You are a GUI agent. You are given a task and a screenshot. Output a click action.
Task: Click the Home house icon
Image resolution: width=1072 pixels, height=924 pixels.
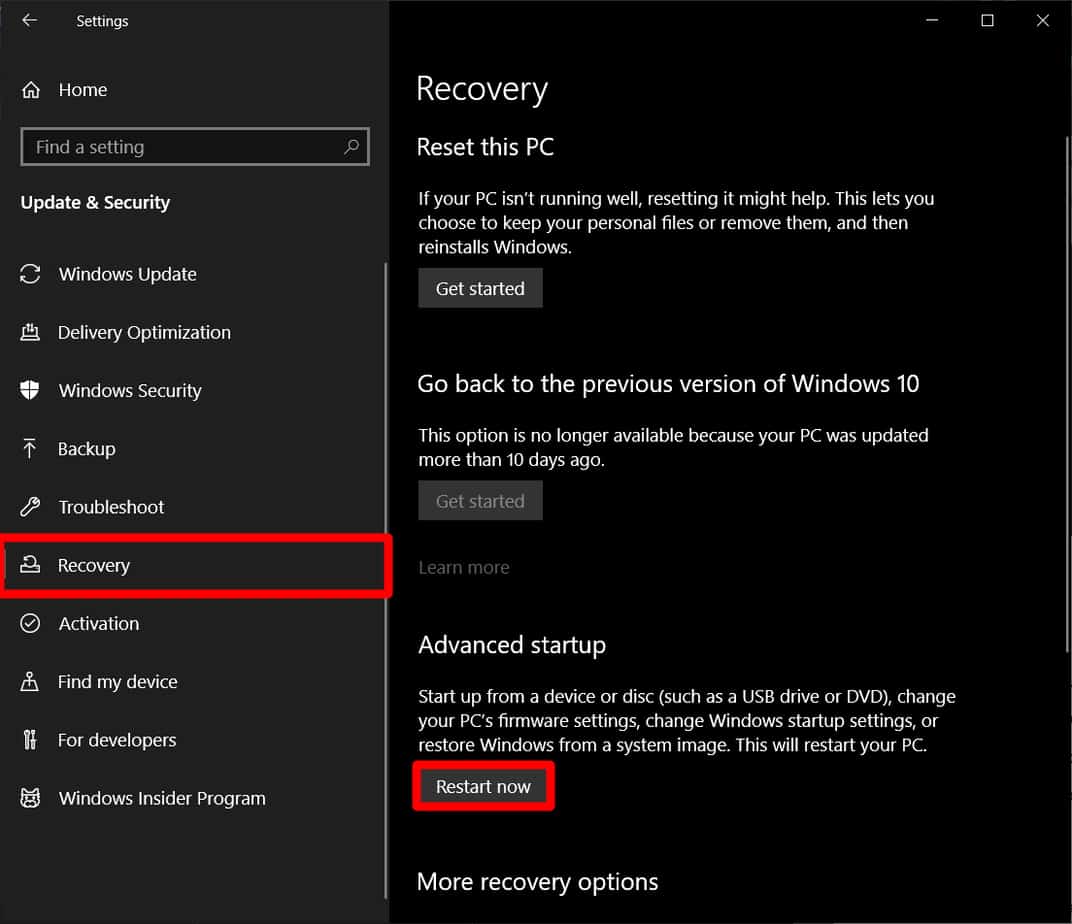pyautogui.click(x=31, y=90)
